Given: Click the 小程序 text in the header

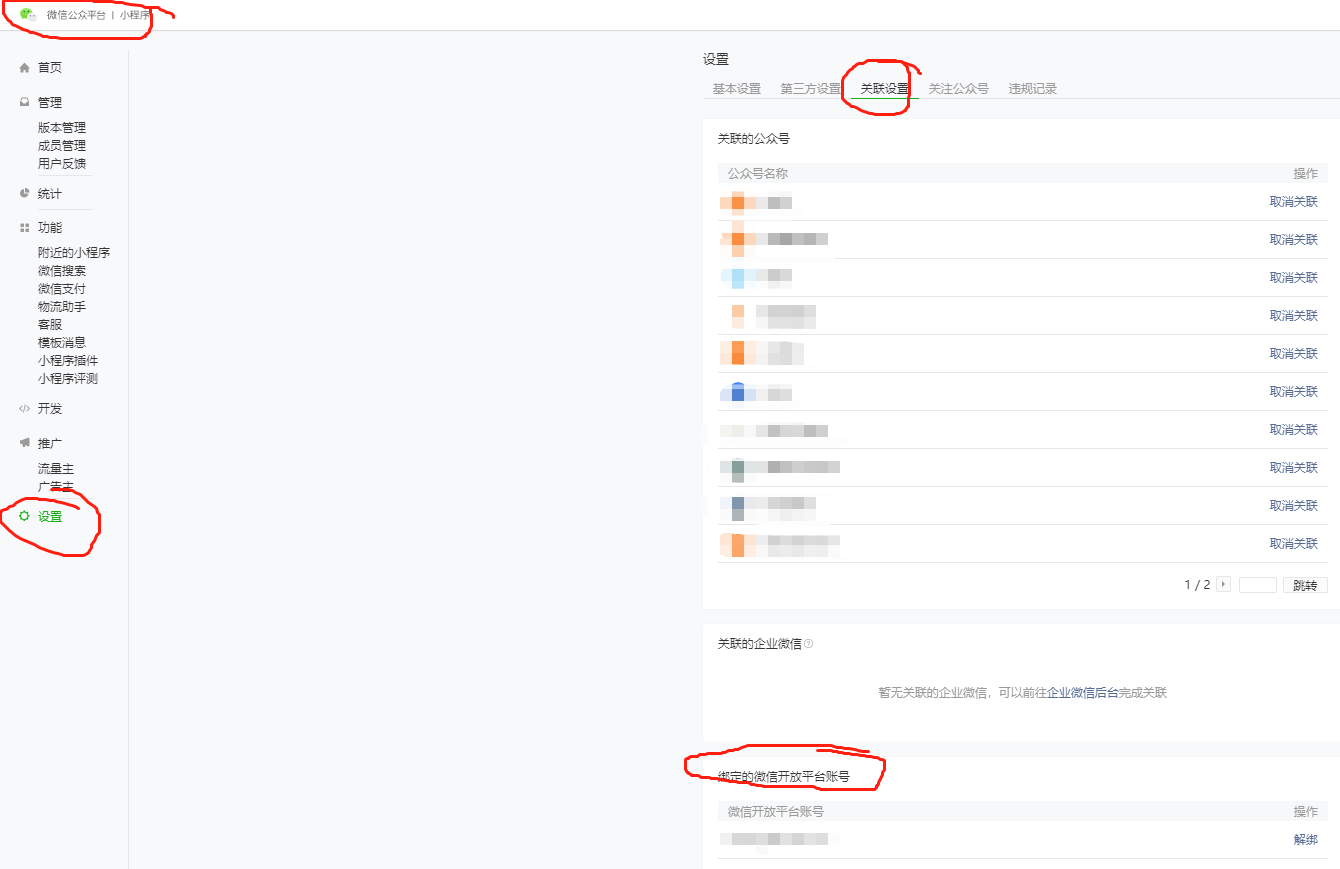Looking at the screenshot, I should click(135, 15).
